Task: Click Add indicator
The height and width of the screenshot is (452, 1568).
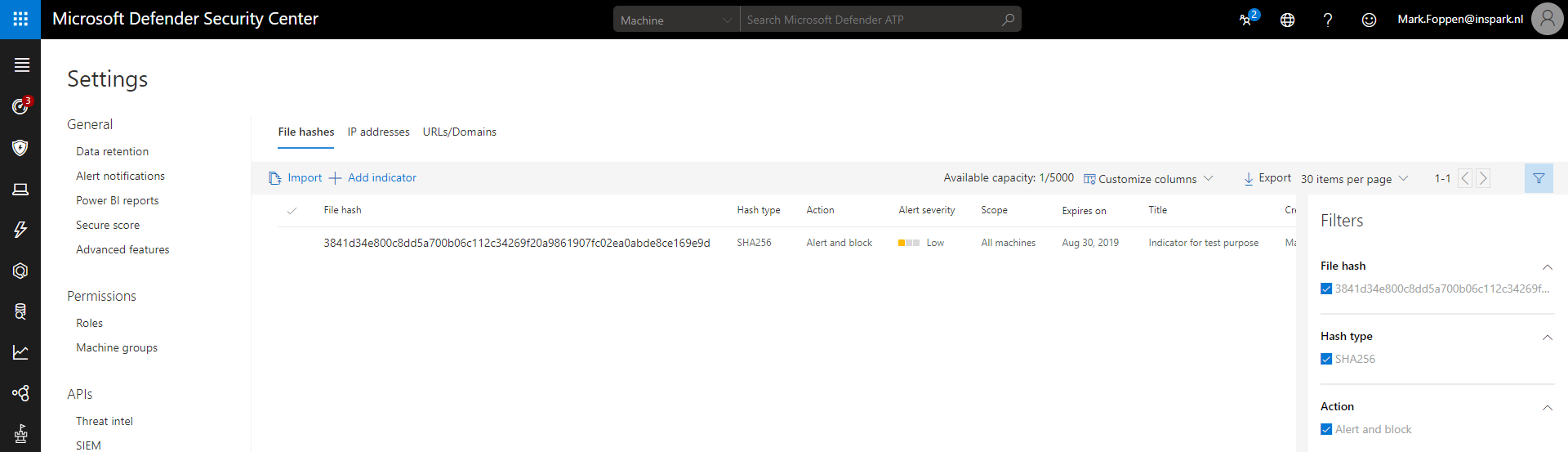Action: pyautogui.click(x=373, y=177)
